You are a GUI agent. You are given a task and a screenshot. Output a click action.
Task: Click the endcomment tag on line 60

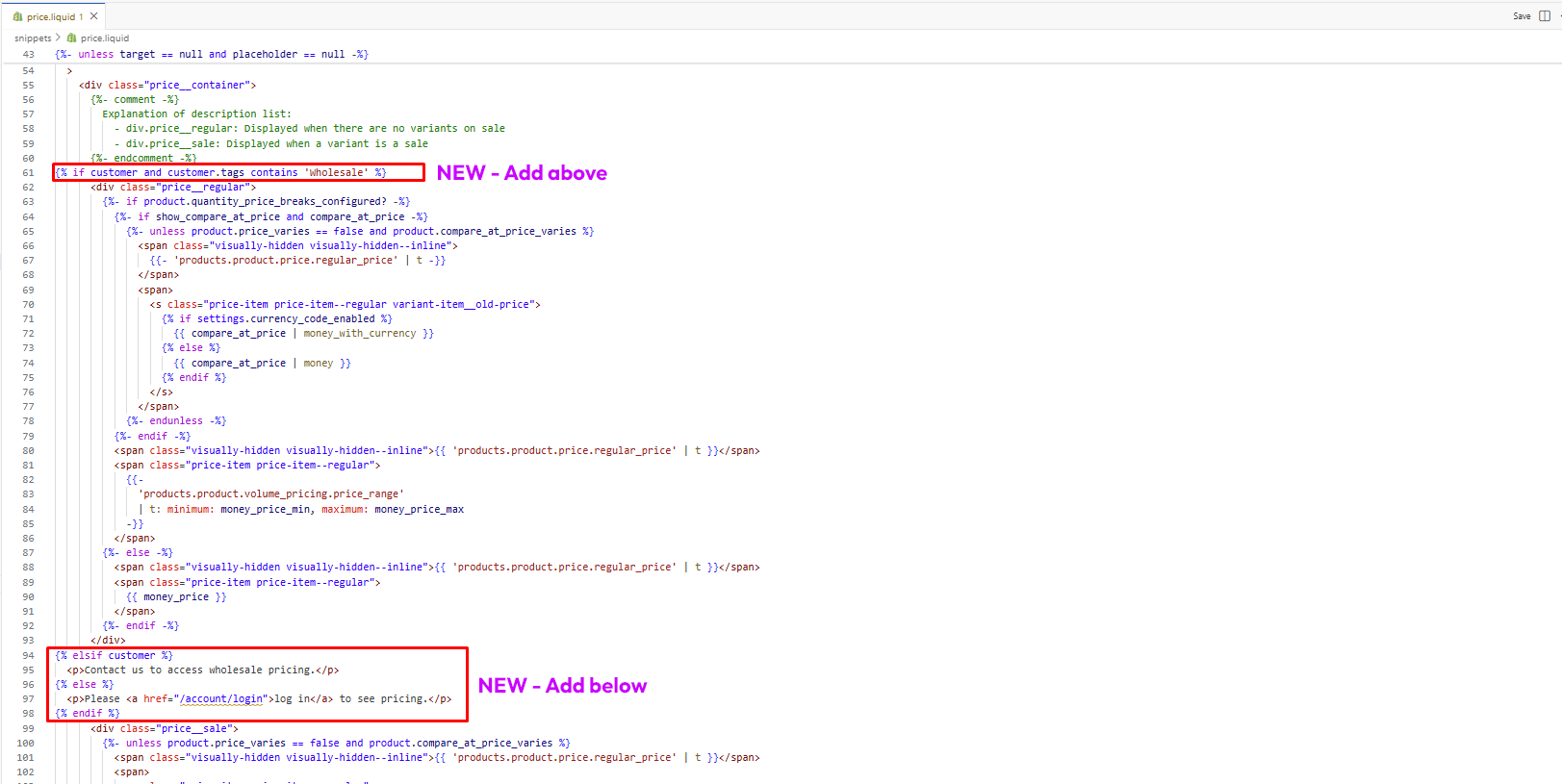pyautogui.click(x=143, y=158)
